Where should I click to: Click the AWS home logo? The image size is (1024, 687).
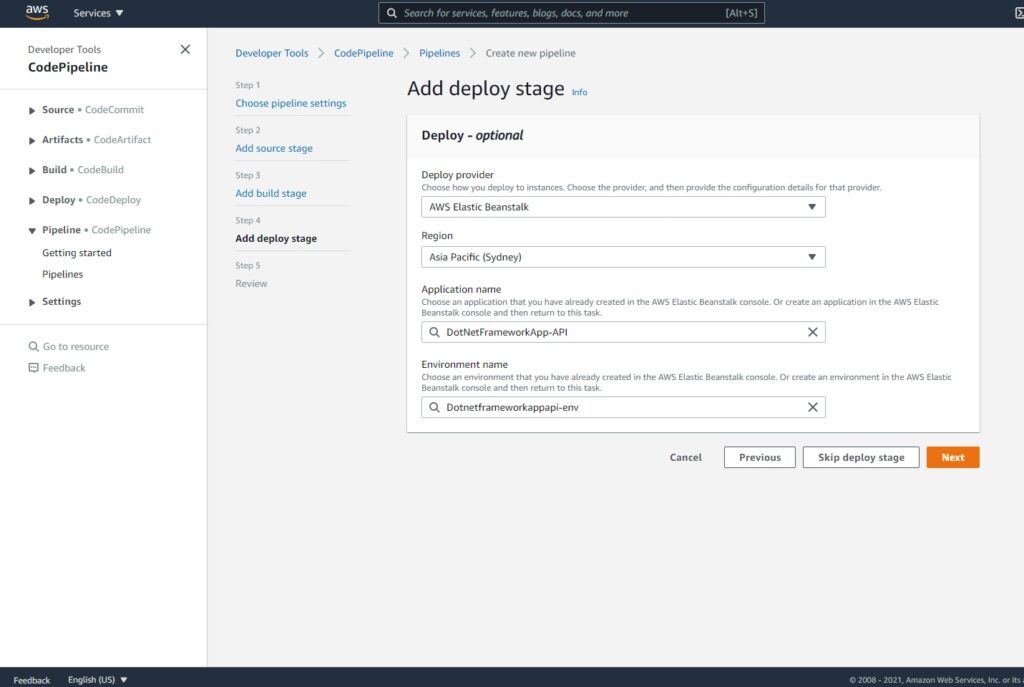pyautogui.click(x=36, y=13)
